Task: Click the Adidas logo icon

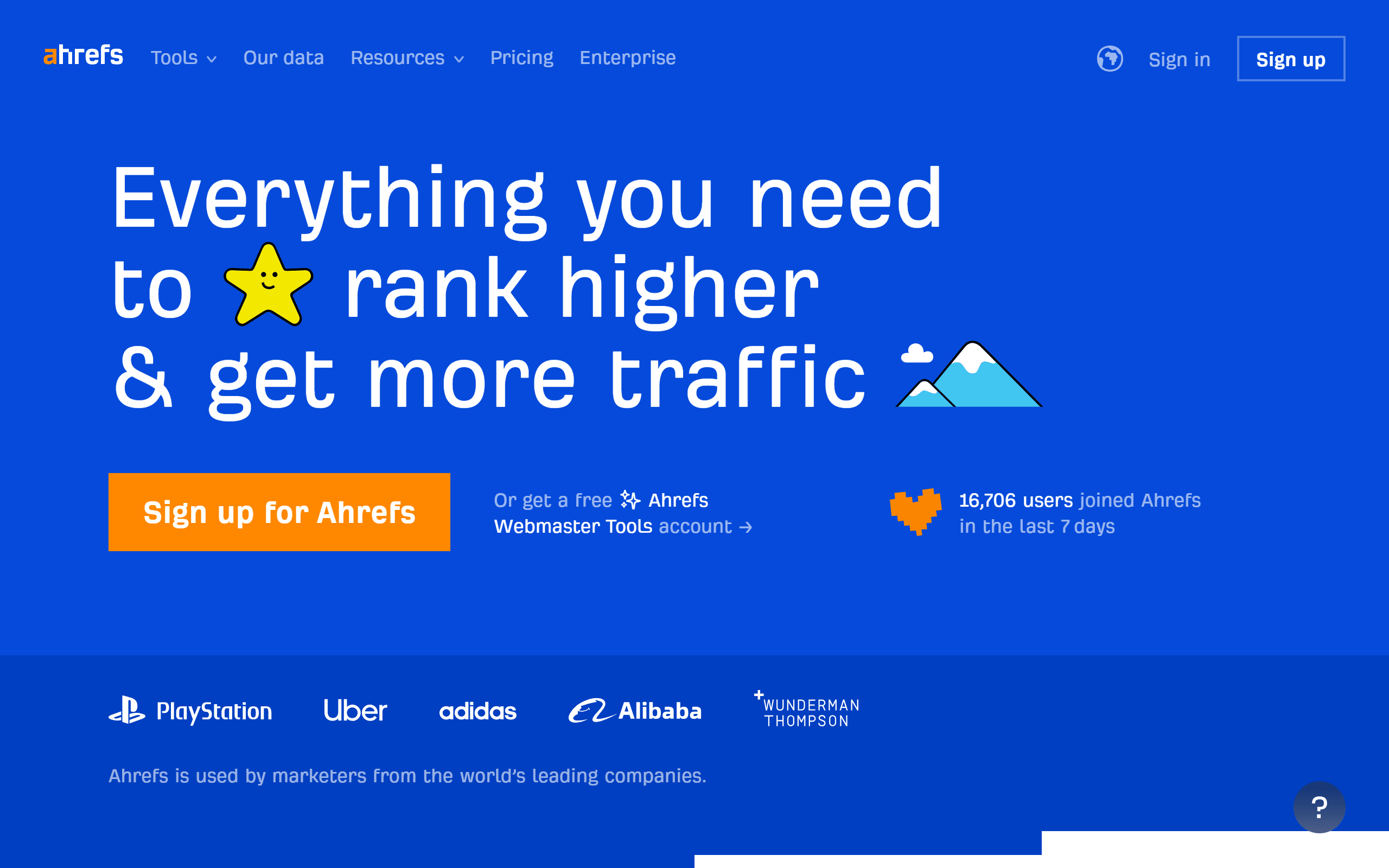Action: pos(477,712)
